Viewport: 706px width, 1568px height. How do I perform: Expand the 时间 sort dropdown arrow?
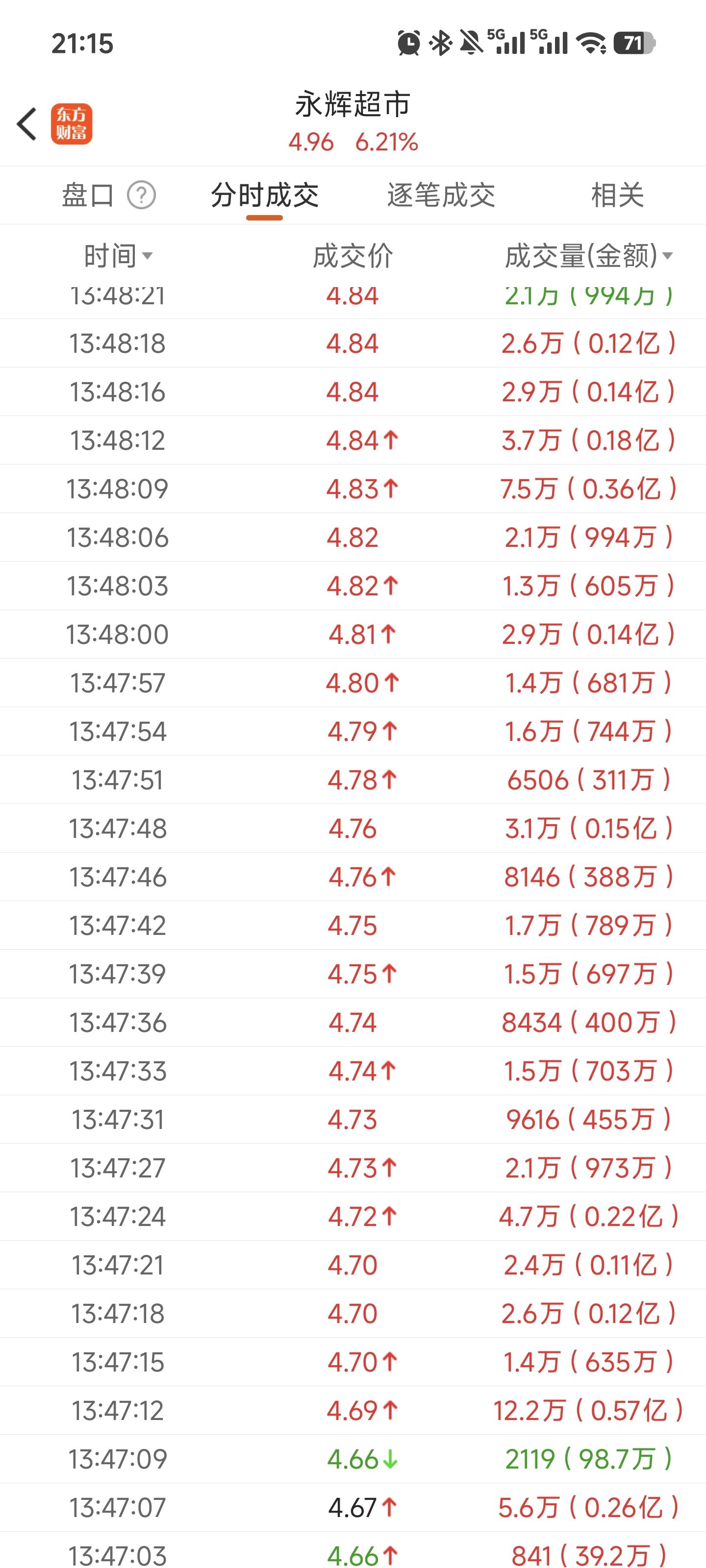(147, 256)
